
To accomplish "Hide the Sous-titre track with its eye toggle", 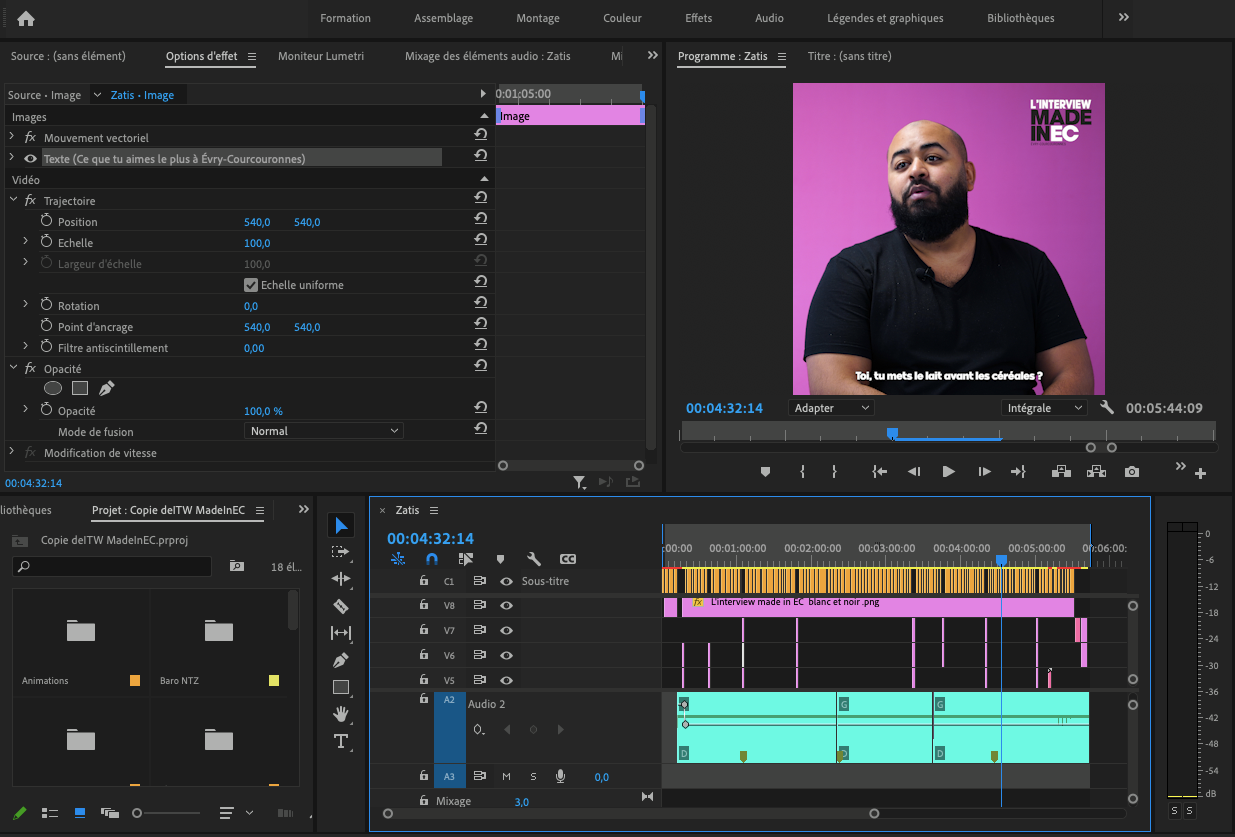I will pos(506,581).
